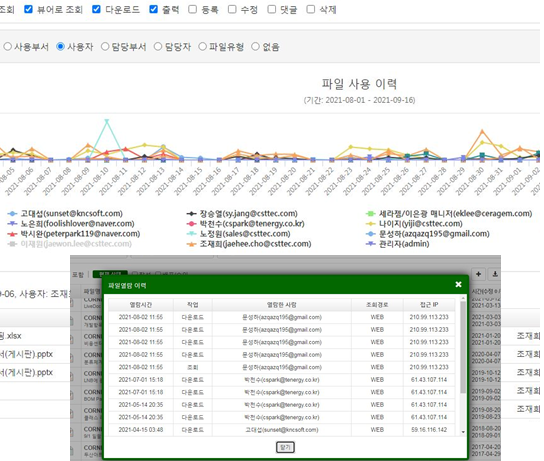
Task: Show the hidden 이재원 legend series
Action: (70, 244)
